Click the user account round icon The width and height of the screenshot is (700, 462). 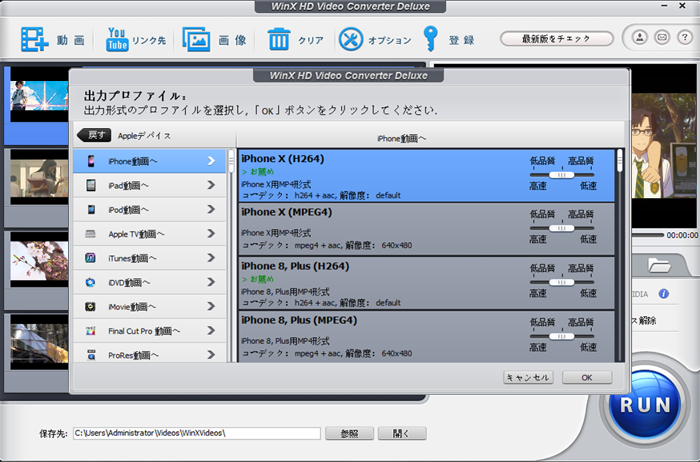click(639, 37)
